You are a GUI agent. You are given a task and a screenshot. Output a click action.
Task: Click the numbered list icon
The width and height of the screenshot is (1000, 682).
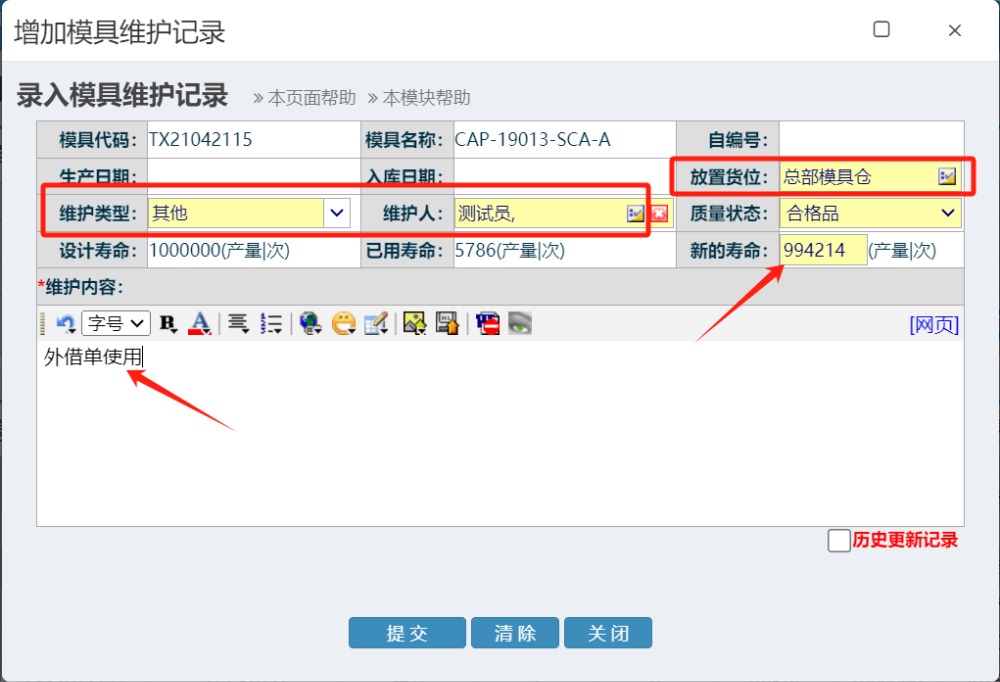click(271, 323)
